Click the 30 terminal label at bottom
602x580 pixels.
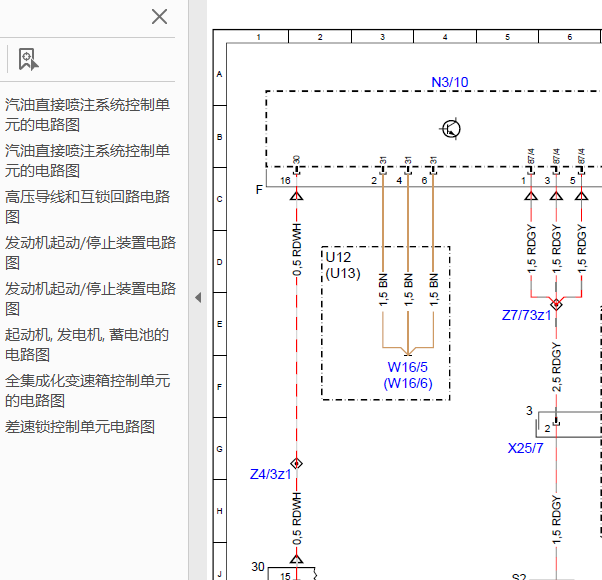point(258,567)
